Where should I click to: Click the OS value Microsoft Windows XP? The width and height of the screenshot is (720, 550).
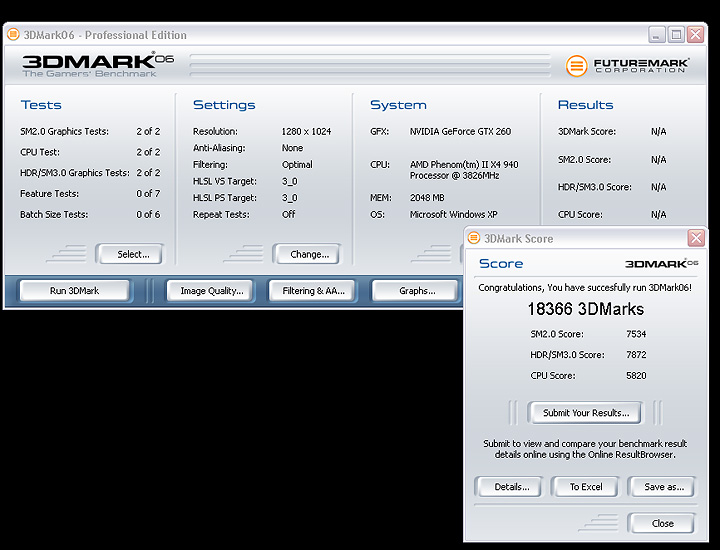tap(454, 214)
